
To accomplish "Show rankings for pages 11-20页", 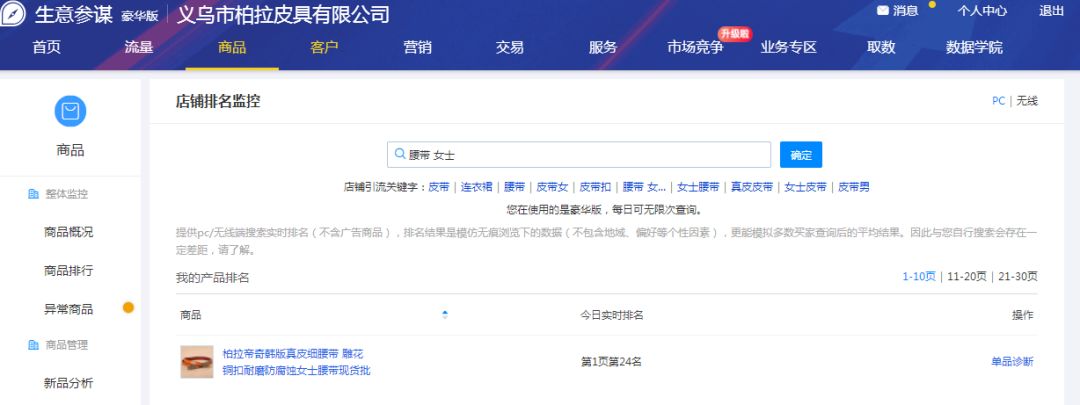I will click(967, 277).
